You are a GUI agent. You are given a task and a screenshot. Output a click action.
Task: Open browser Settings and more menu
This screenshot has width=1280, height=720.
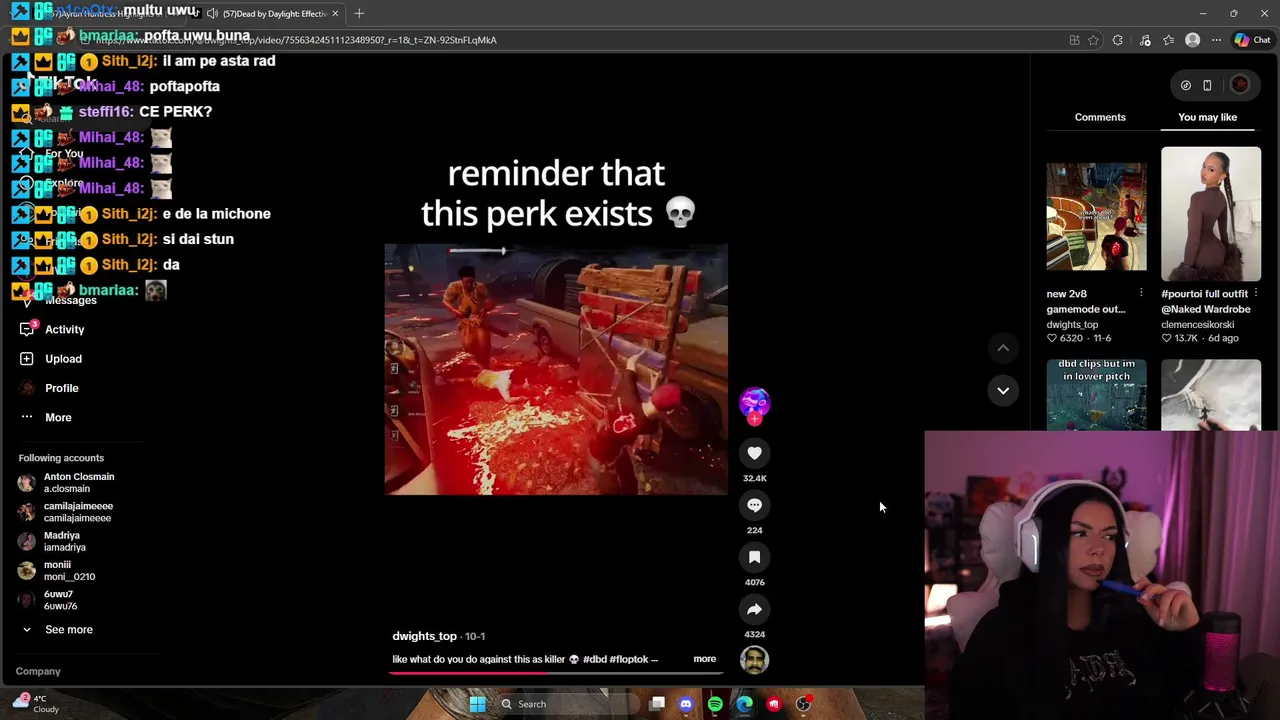[1216, 40]
